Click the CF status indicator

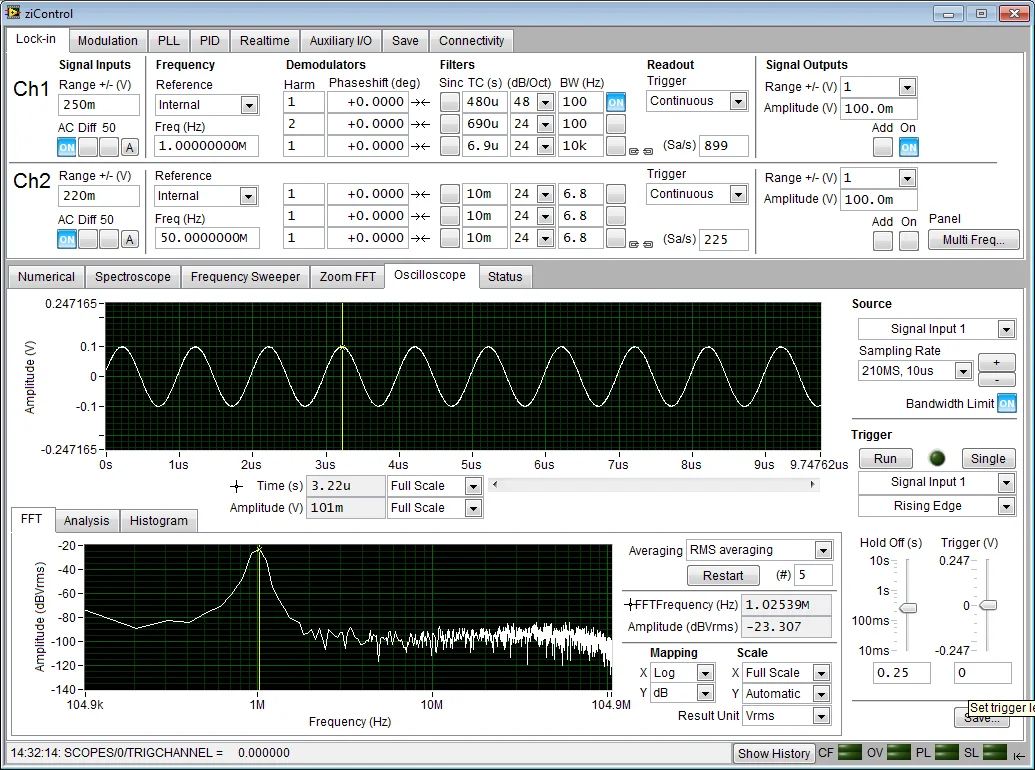tap(850, 752)
